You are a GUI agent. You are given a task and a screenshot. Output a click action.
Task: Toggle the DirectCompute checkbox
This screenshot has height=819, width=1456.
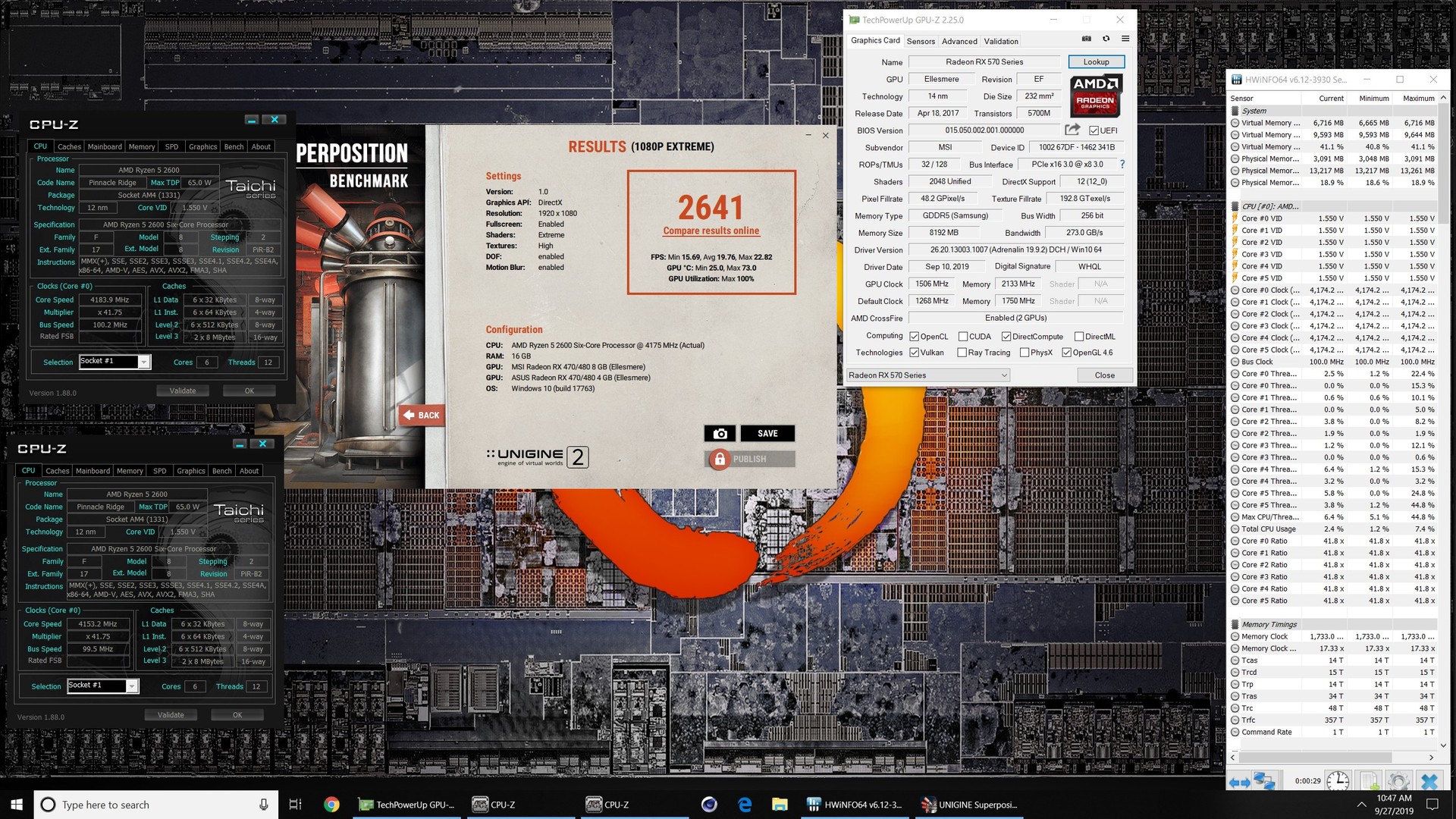coord(1006,337)
